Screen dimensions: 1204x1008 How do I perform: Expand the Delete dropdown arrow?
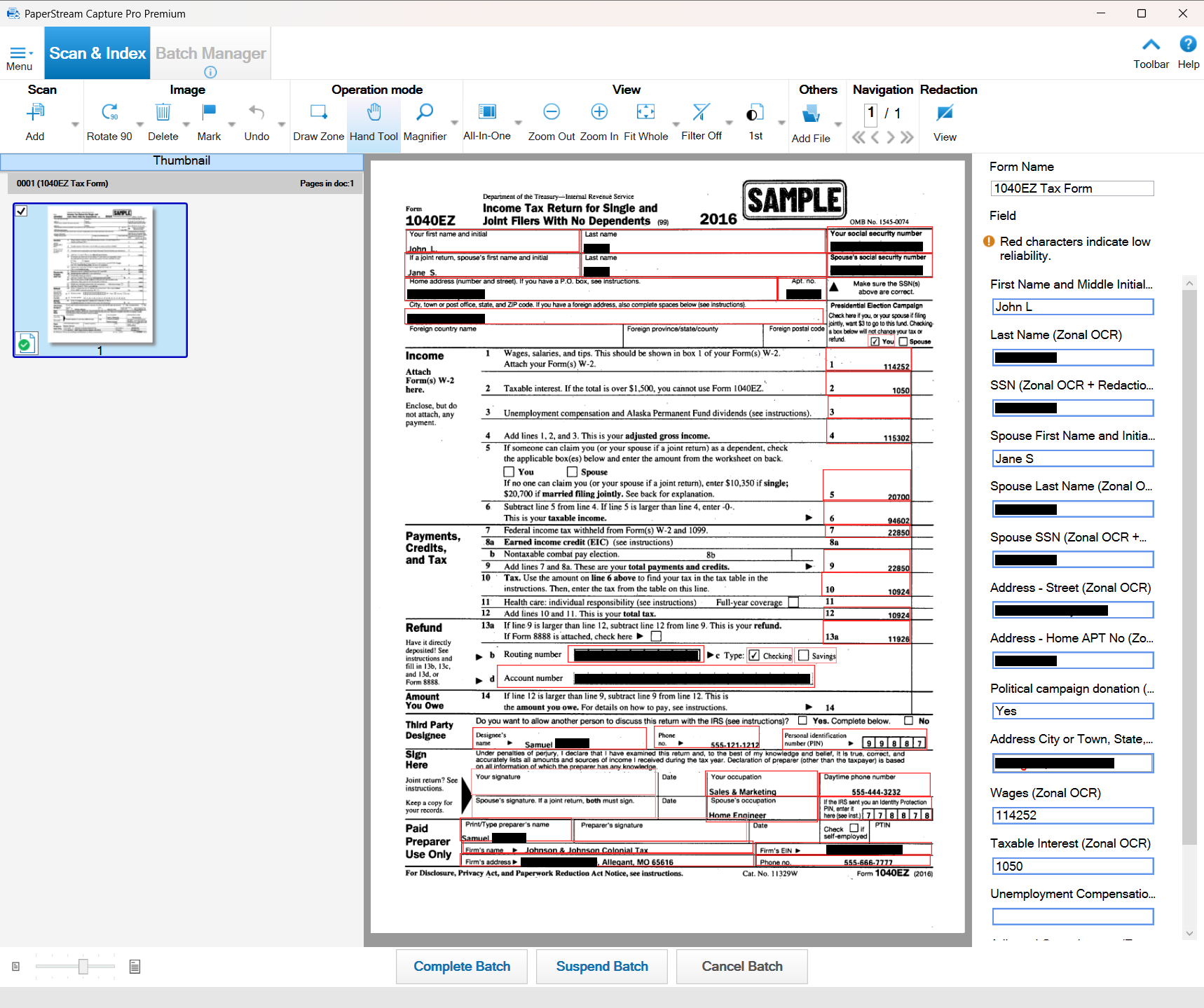[x=186, y=125]
